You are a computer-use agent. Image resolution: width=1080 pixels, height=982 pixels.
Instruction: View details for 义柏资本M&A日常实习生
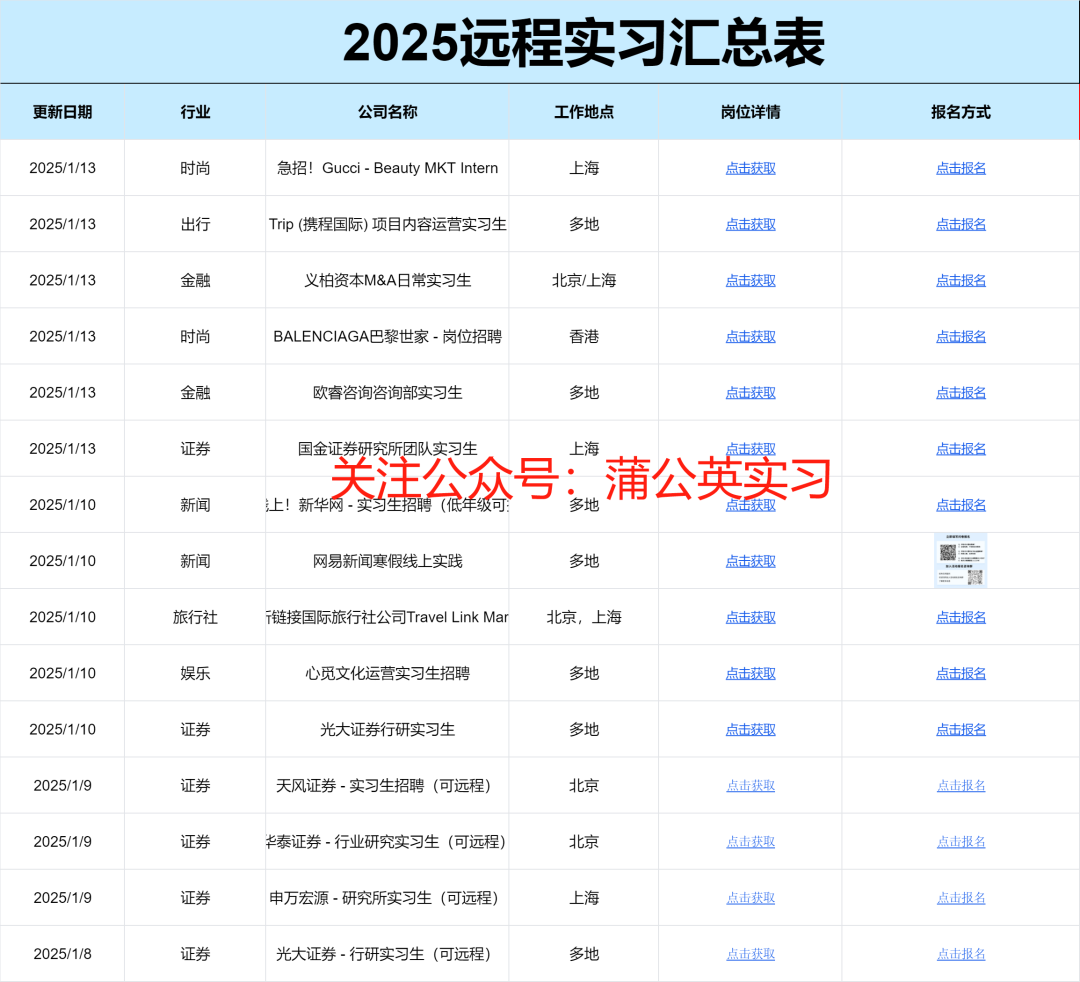click(x=750, y=280)
